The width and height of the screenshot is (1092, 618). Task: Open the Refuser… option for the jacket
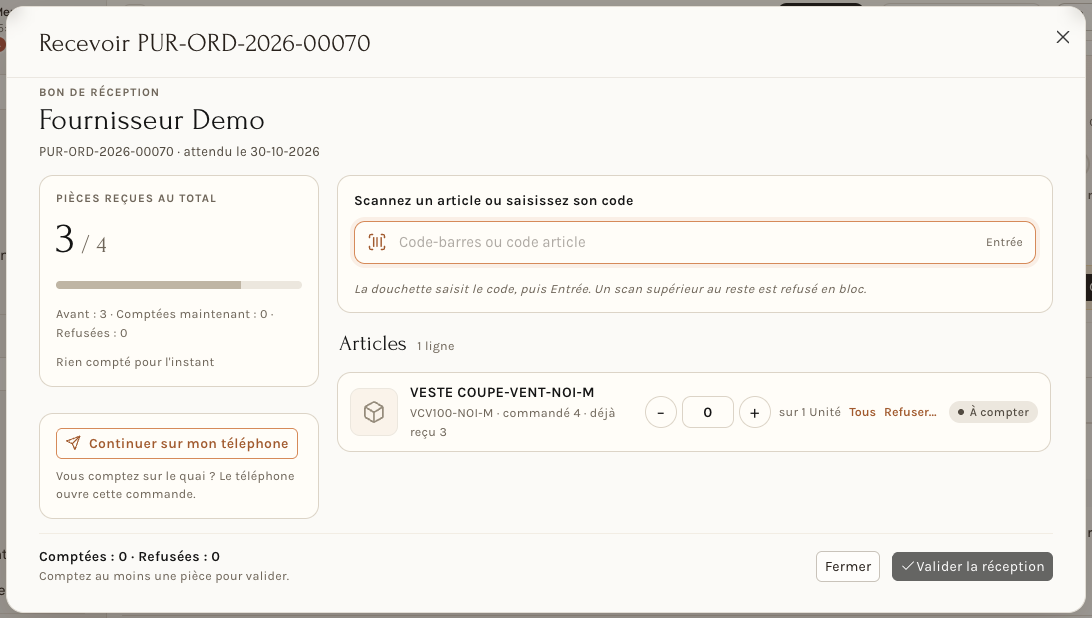[910, 412]
